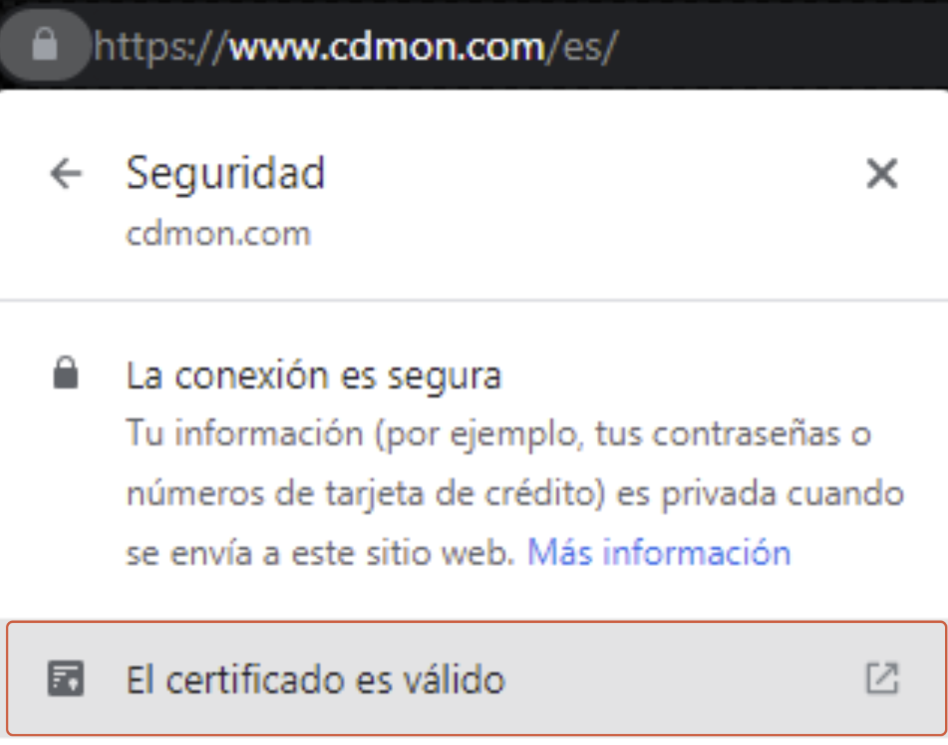Go back using the arrow beside Seguridad

tap(65, 174)
